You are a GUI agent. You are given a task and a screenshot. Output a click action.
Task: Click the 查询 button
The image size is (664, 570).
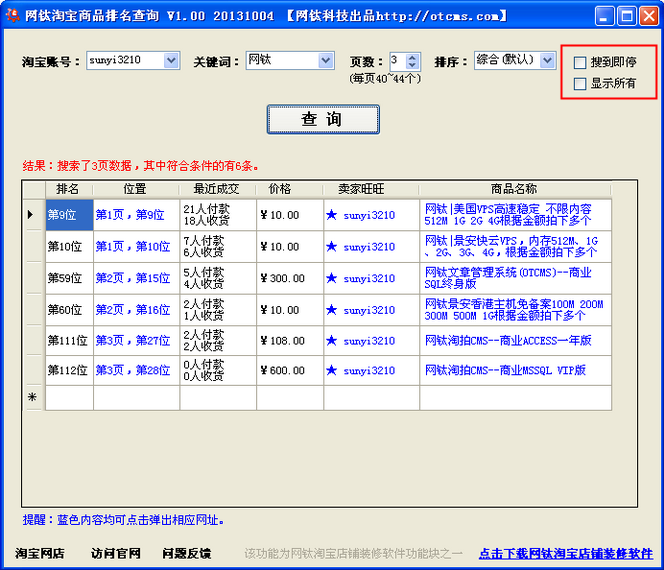323,119
